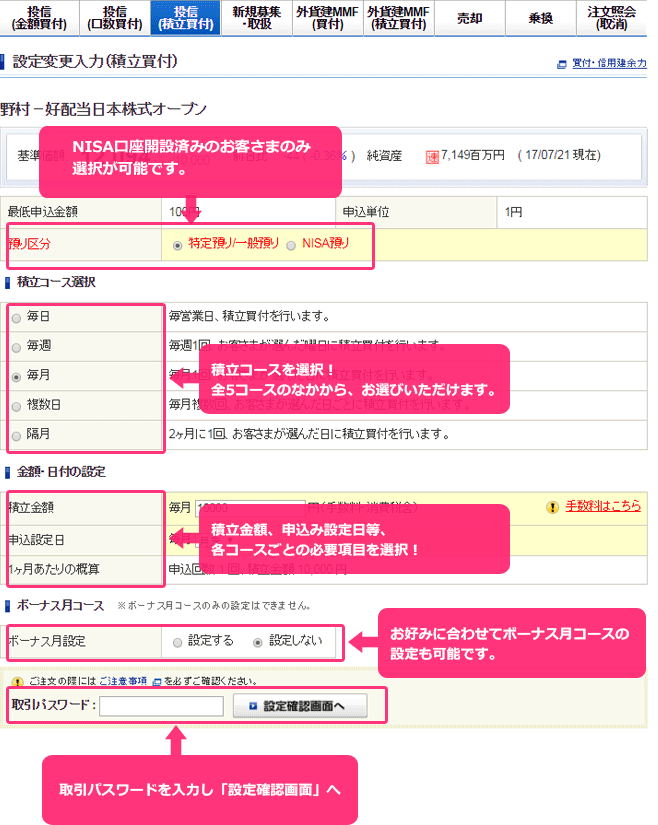Click the 設定変更入力(積立買付) page heading
The image size is (658, 825).
click(95, 62)
